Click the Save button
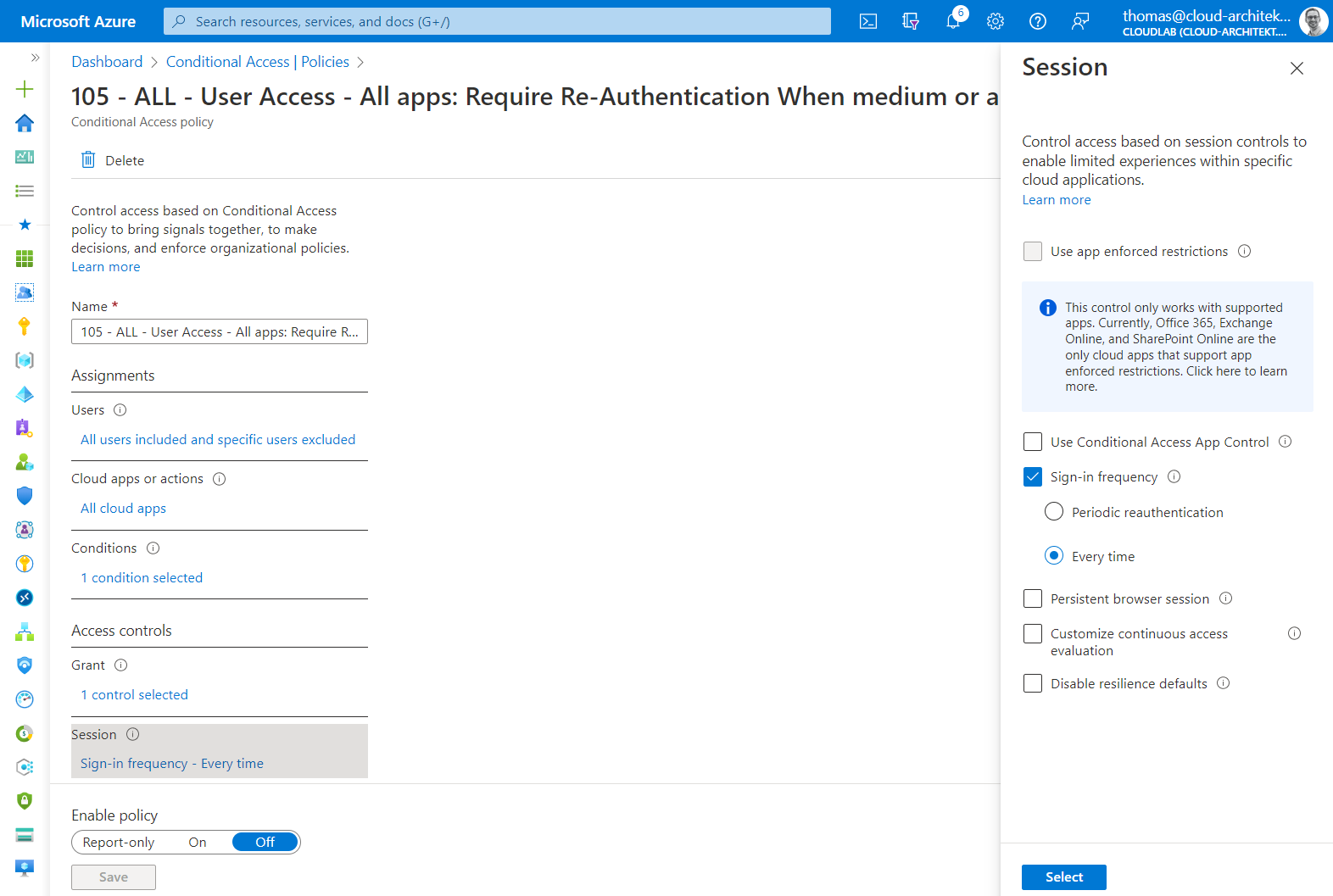 [x=114, y=877]
